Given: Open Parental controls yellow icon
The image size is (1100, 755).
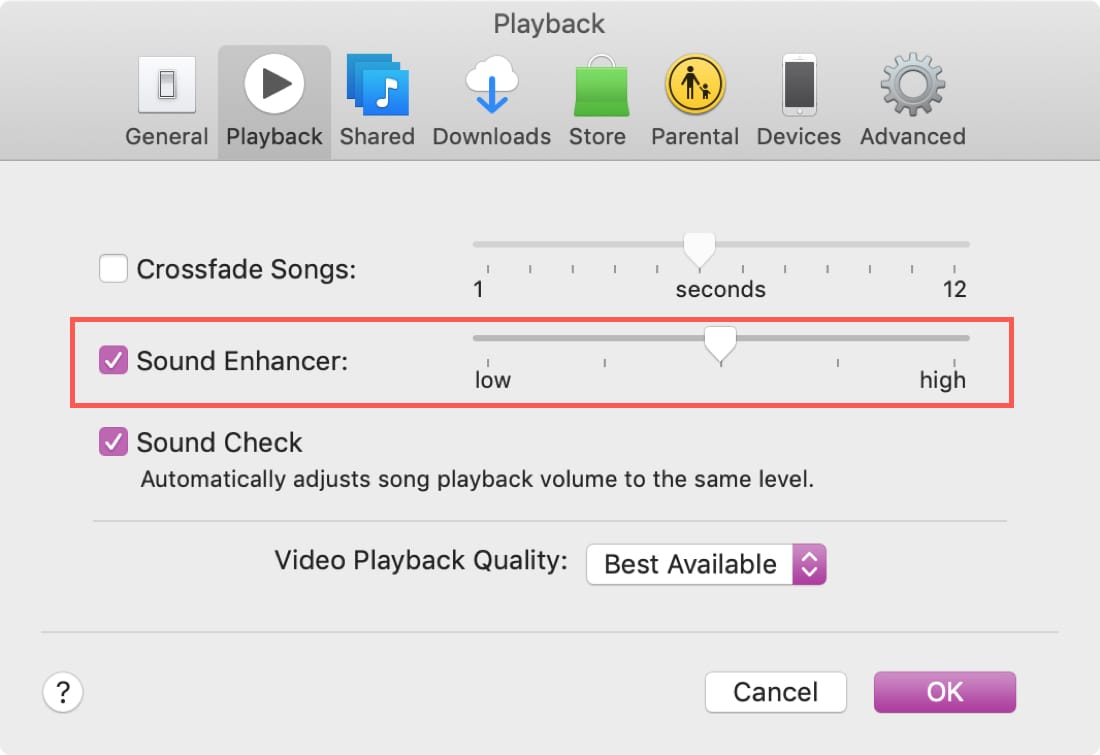Looking at the screenshot, I should (x=695, y=85).
